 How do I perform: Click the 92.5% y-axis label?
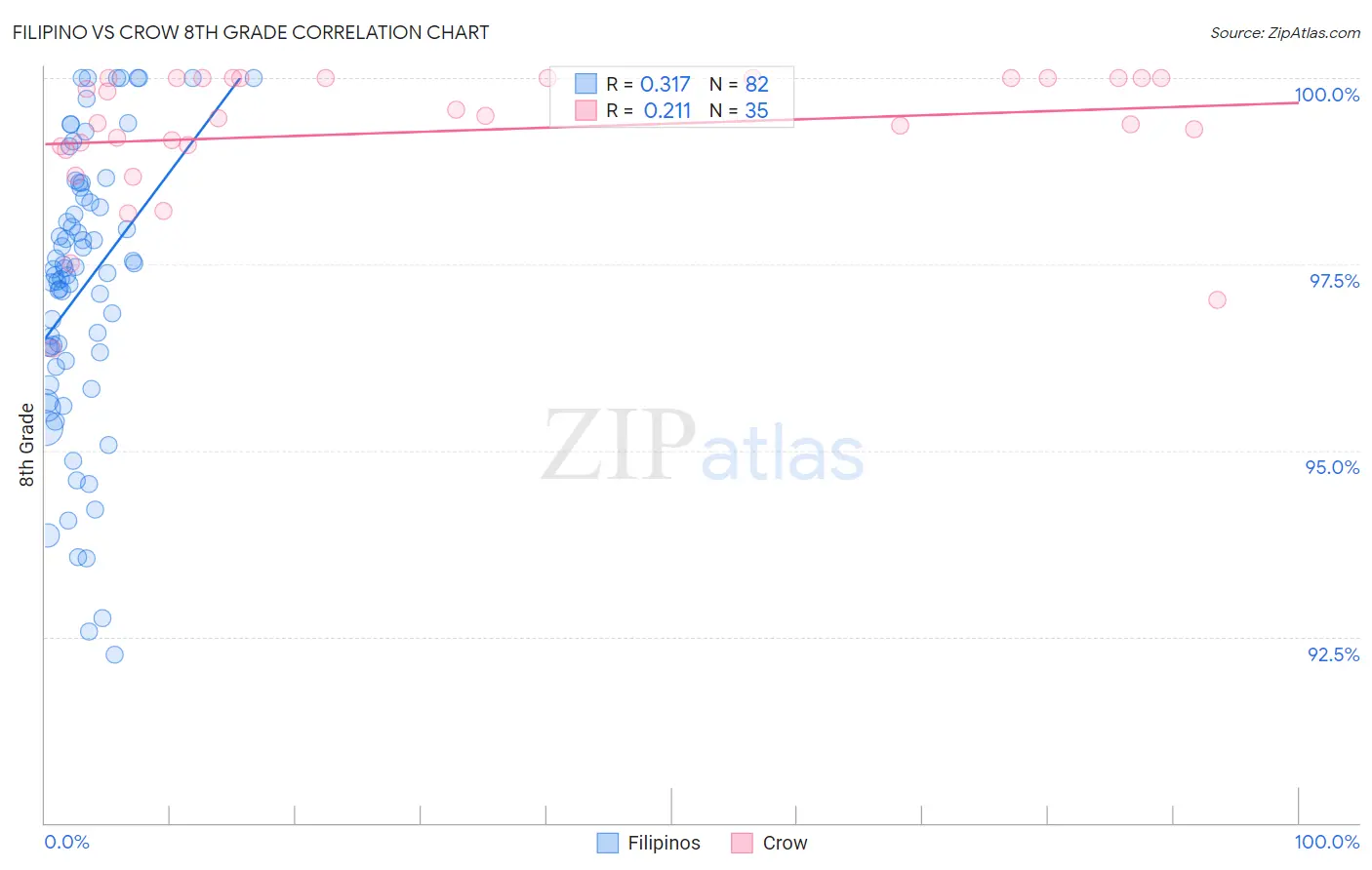pyautogui.click(x=1334, y=654)
